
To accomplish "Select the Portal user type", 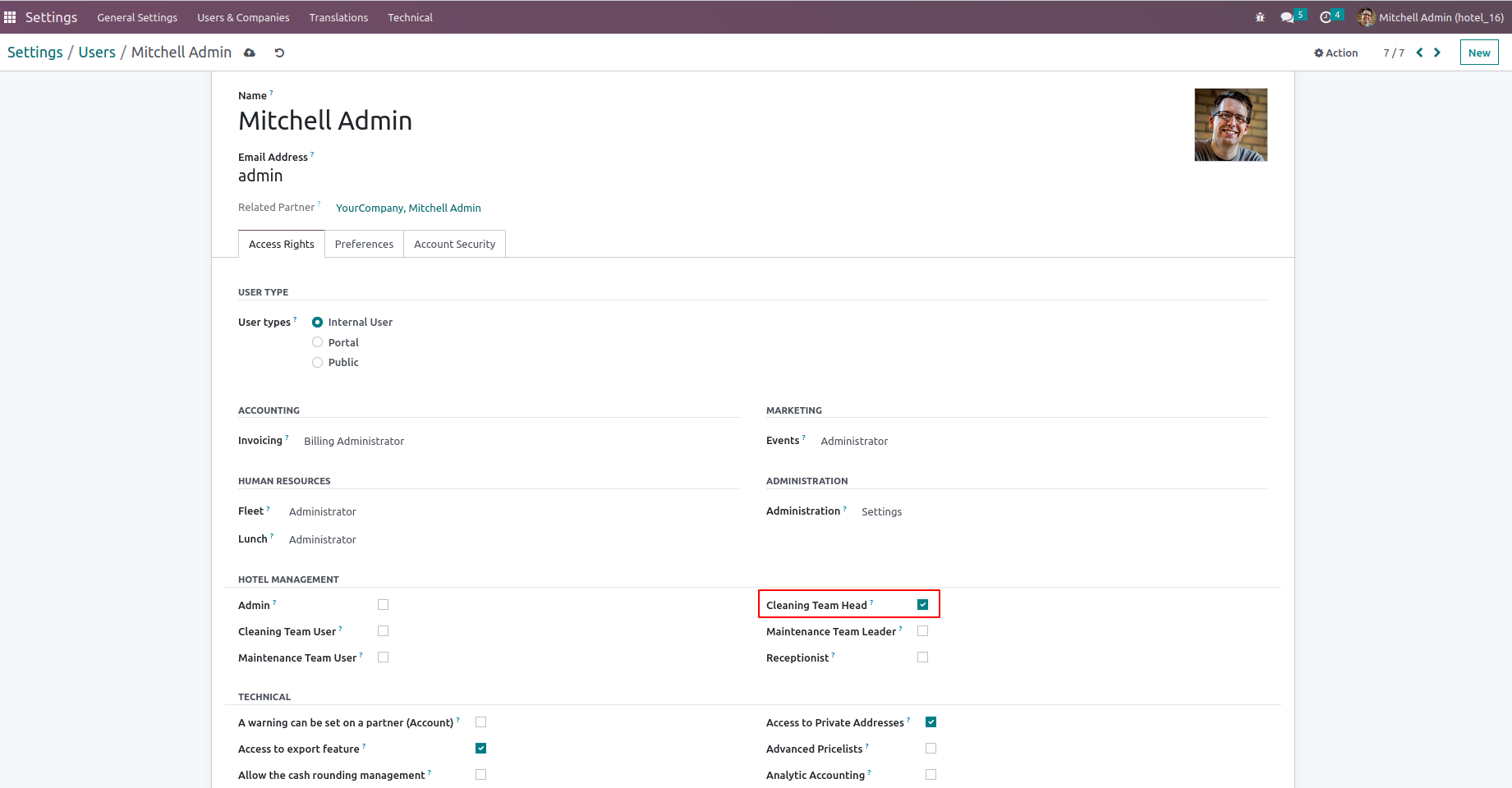I will (x=318, y=342).
